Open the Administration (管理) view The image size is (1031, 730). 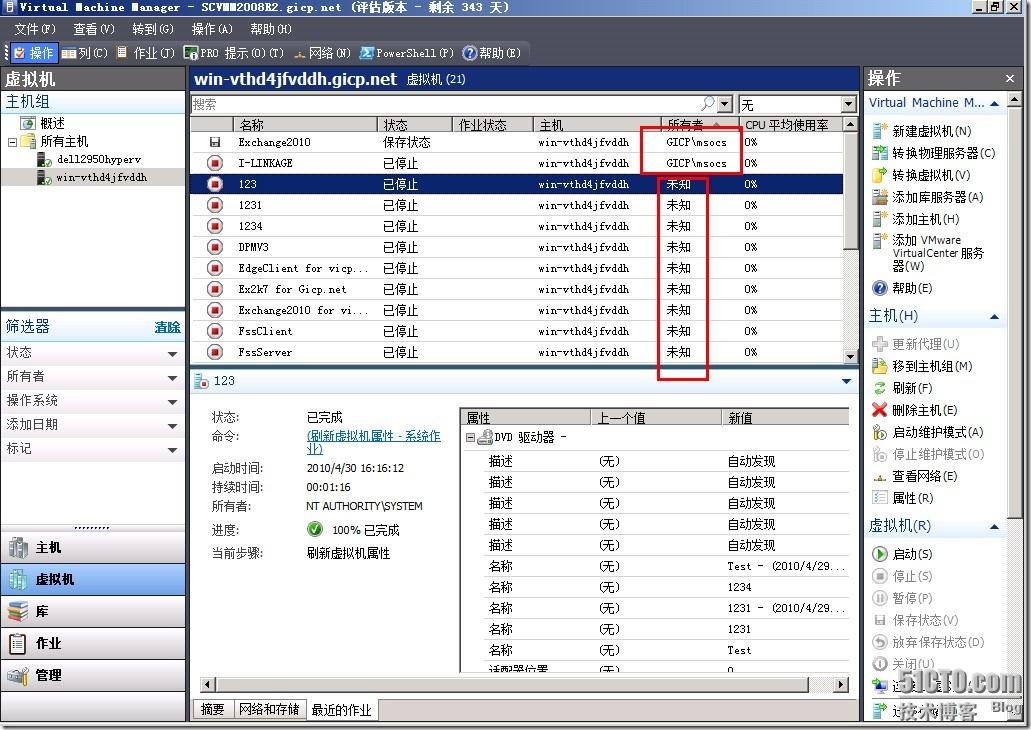point(93,675)
